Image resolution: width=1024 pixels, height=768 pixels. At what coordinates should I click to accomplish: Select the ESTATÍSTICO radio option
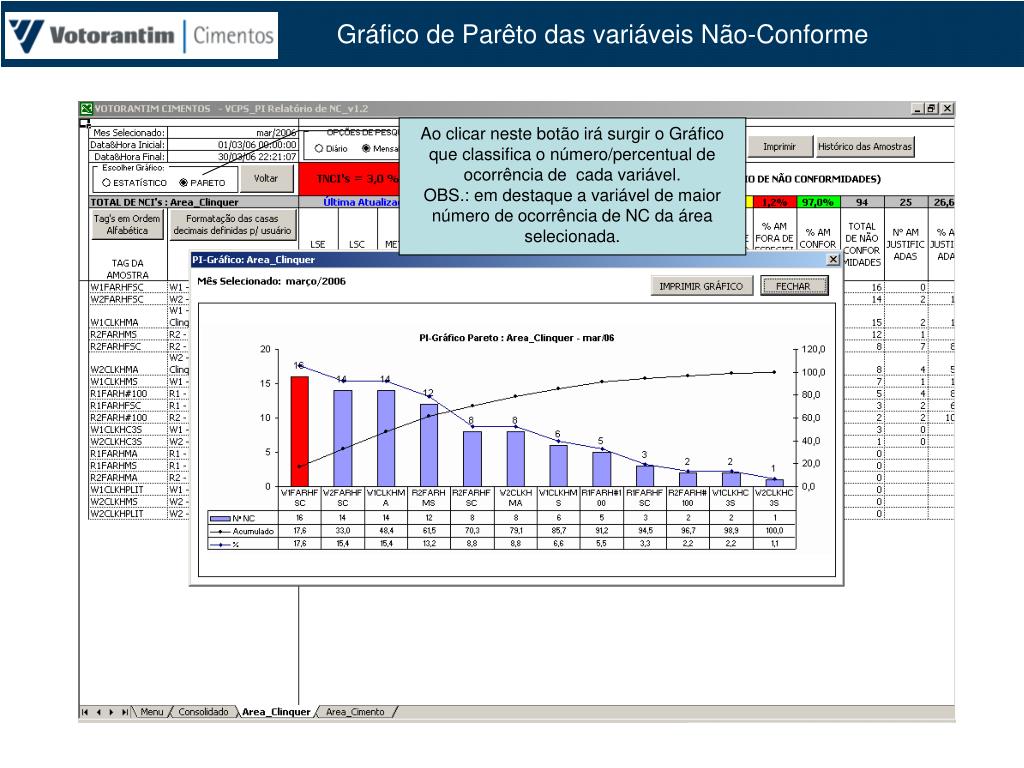135,183
